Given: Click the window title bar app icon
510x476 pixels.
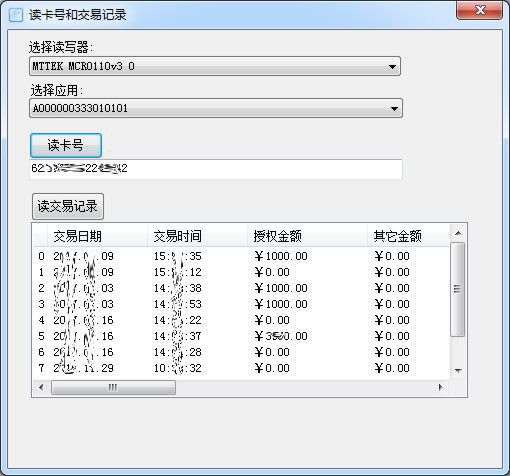Looking at the screenshot, I should point(15,15).
